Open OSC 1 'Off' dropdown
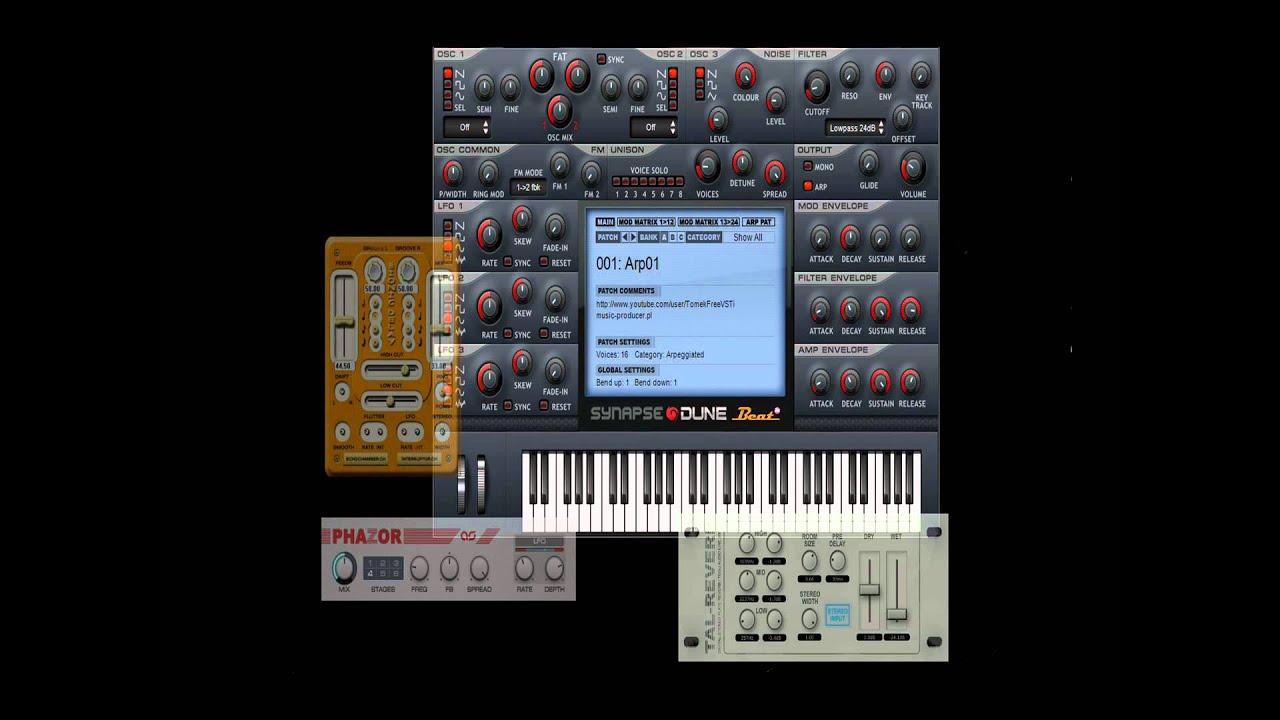The image size is (1280, 720). click(x=467, y=127)
